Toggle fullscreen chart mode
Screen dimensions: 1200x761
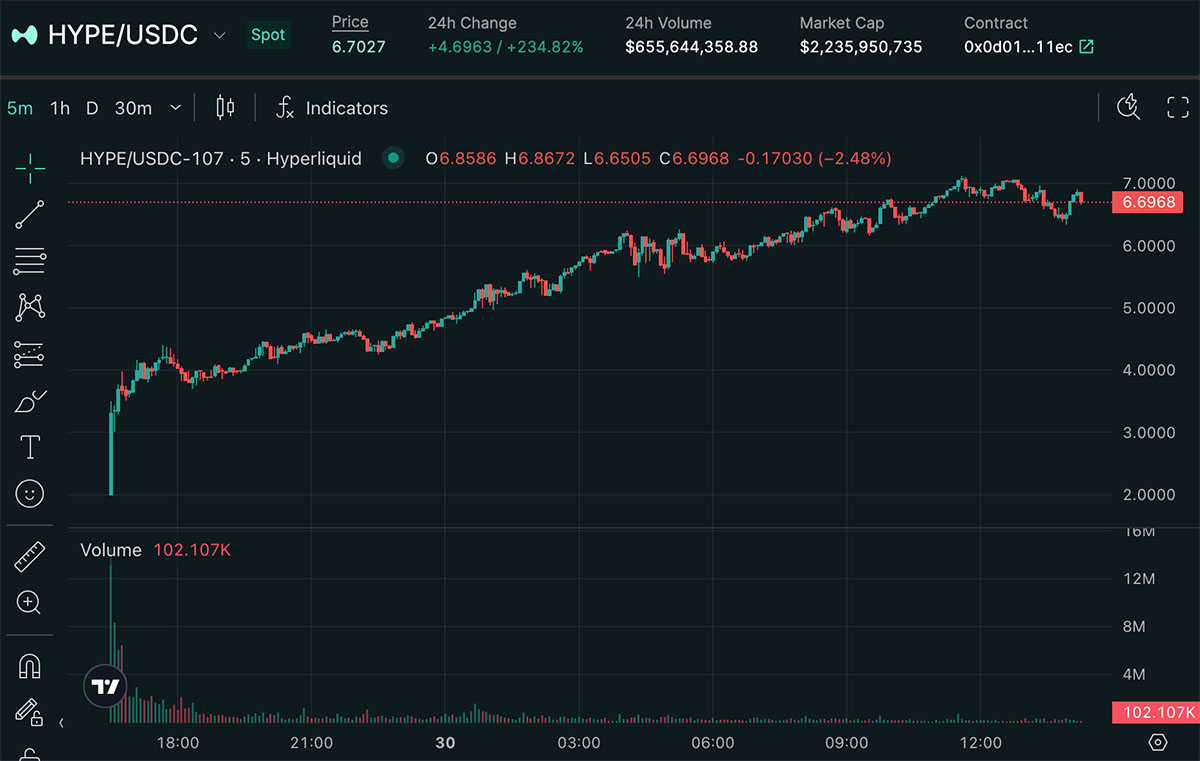coord(1178,107)
